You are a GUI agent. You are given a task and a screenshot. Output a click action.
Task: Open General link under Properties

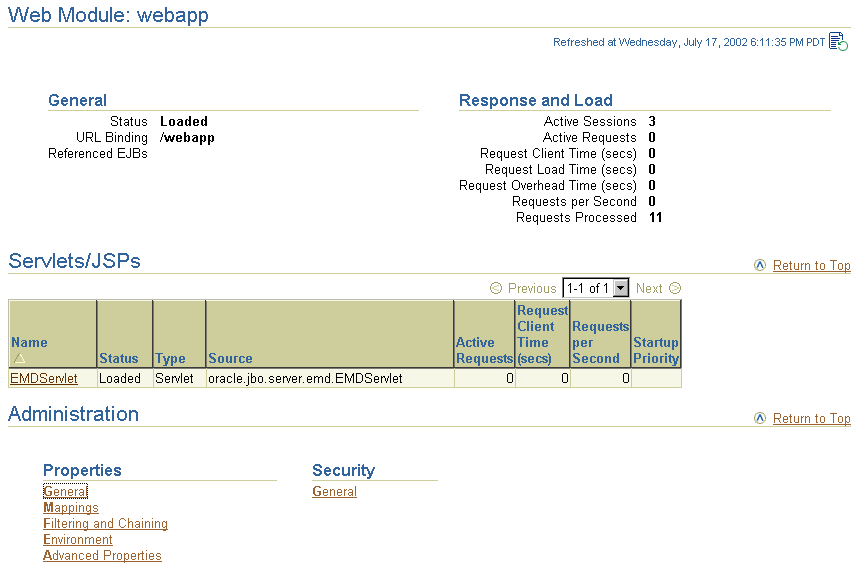tap(65, 492)
